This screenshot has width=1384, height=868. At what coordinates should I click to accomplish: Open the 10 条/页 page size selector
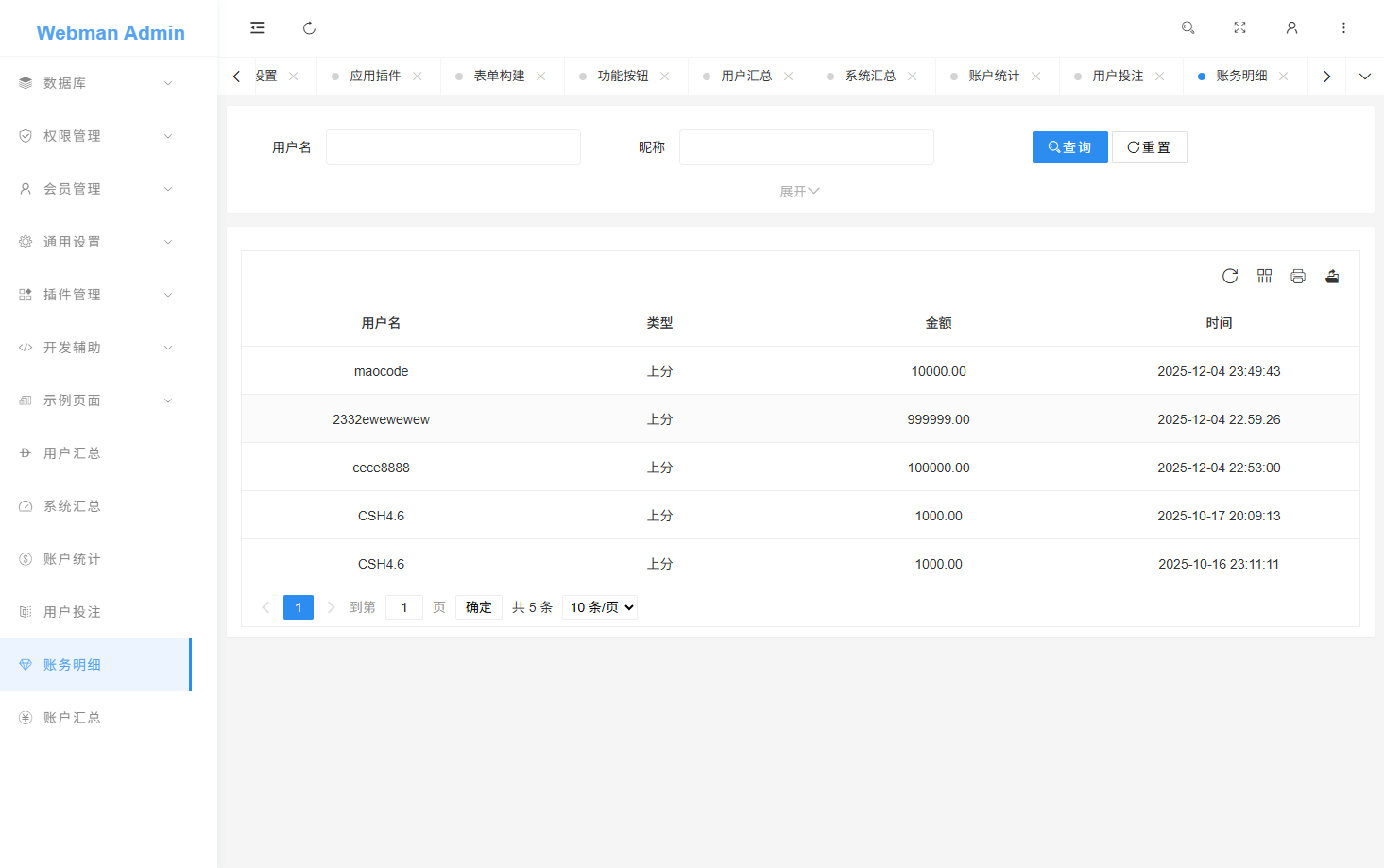tap(599, 607)
